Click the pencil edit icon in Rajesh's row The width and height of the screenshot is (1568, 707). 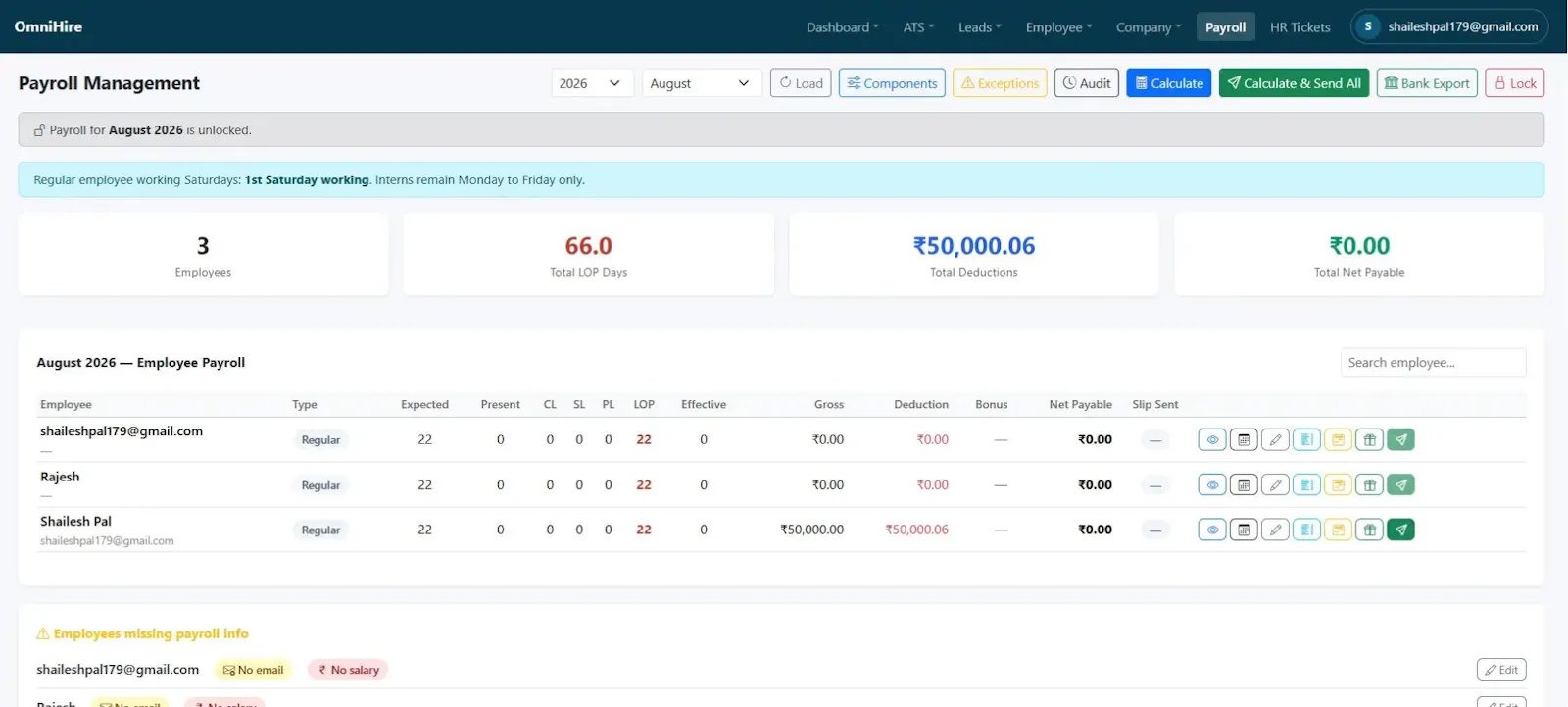click(x=1275, y=484)
